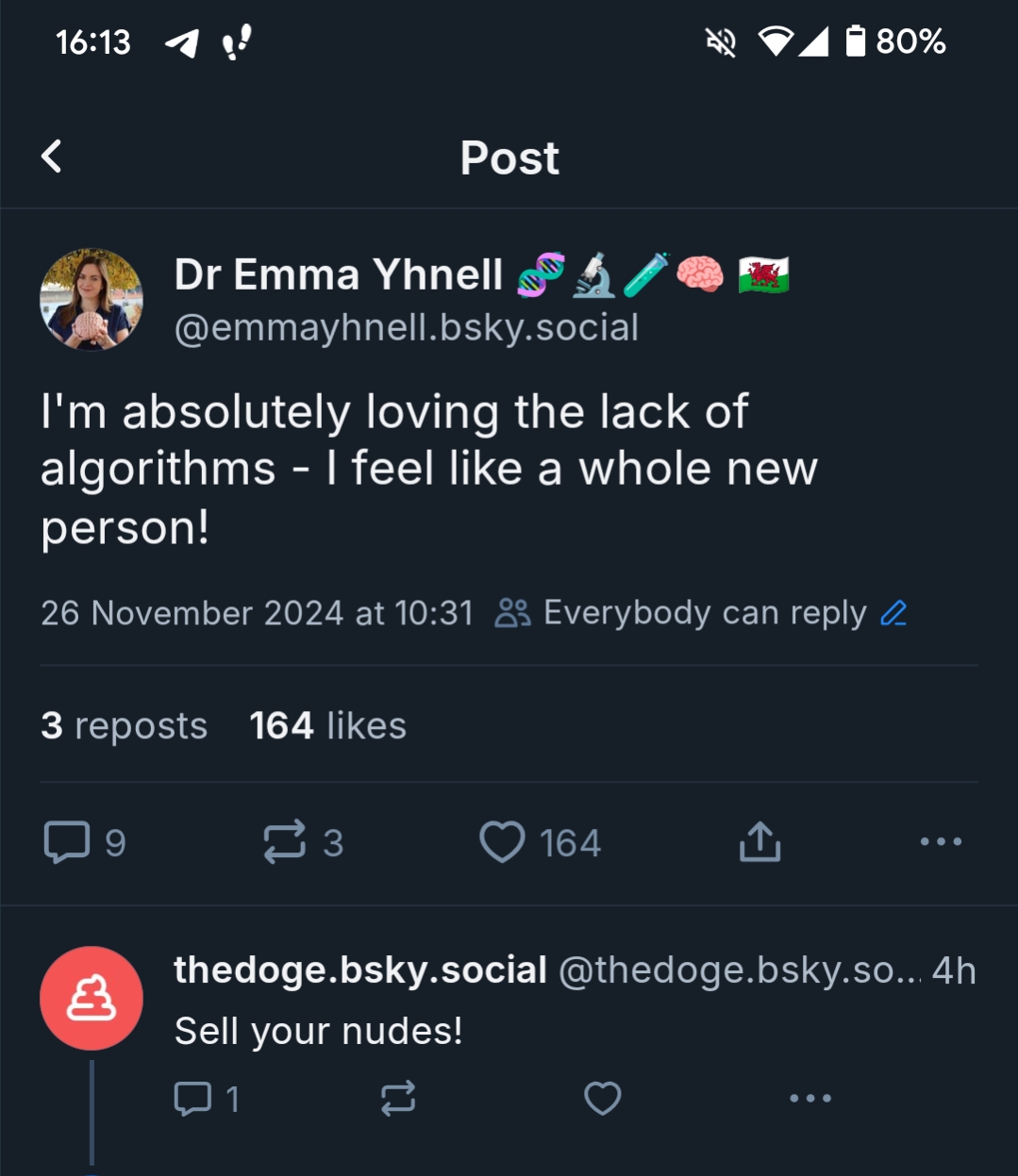Reply to Dr Emma Yhnell's post
The height and width of the screenshot is (1176, 1018).
coord(68,842)
